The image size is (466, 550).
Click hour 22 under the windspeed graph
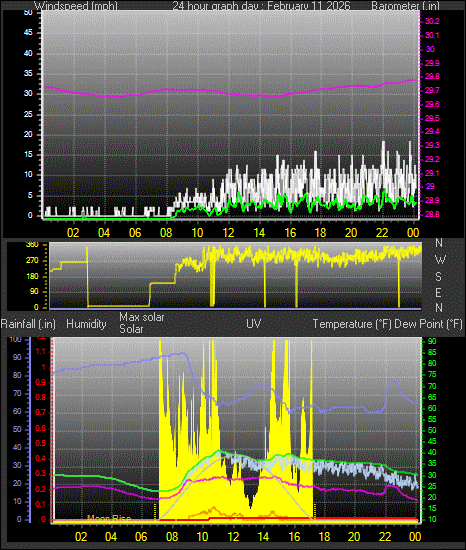coord(382,233)
